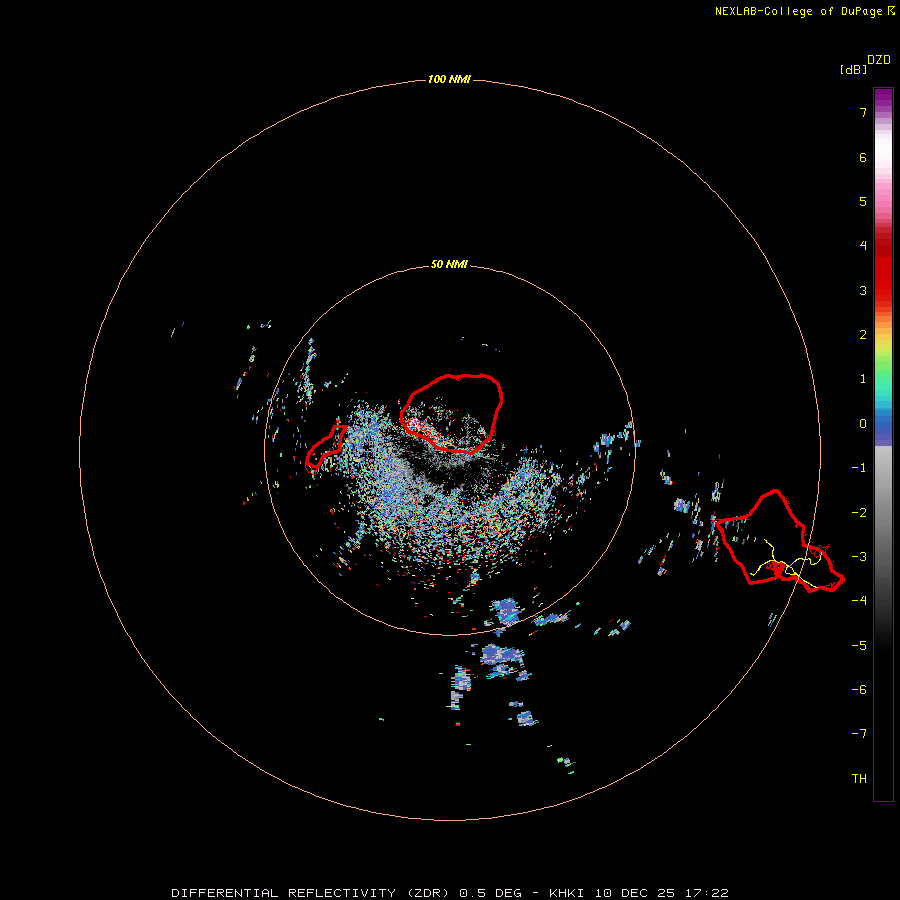Select the "-3" value on the color scale

tap(859, 557)
